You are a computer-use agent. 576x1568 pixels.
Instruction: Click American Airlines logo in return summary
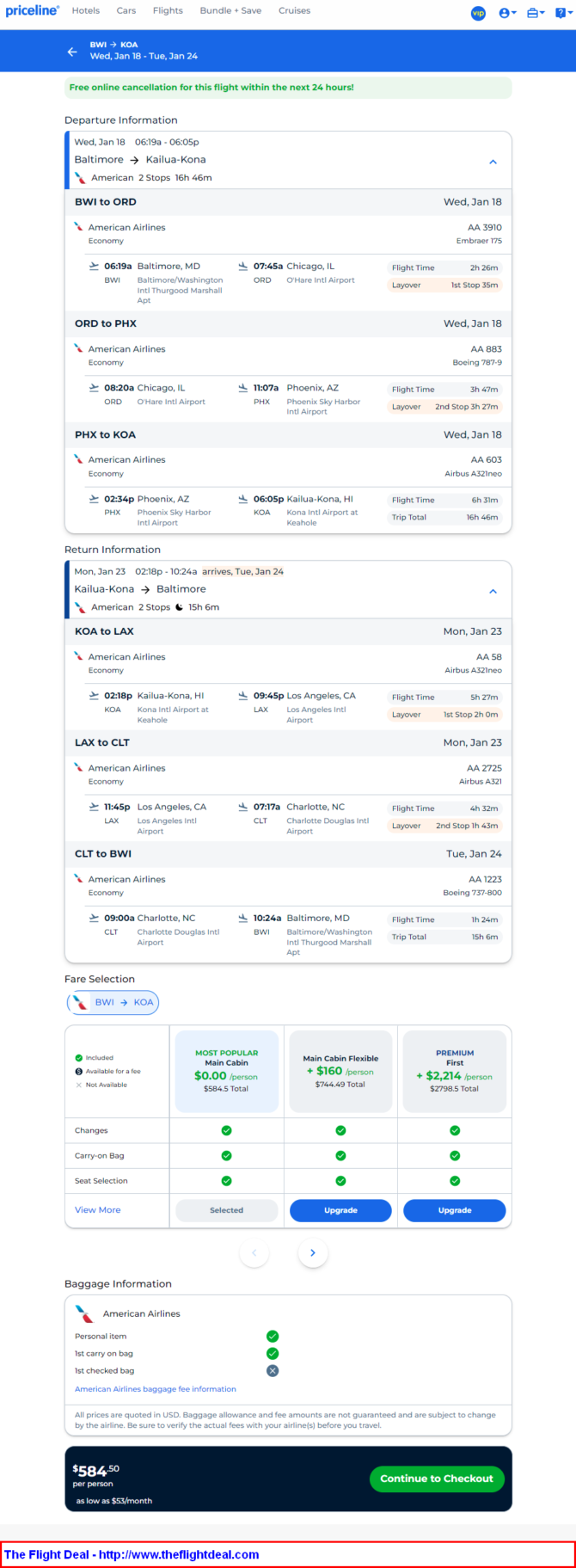(80, 607)
